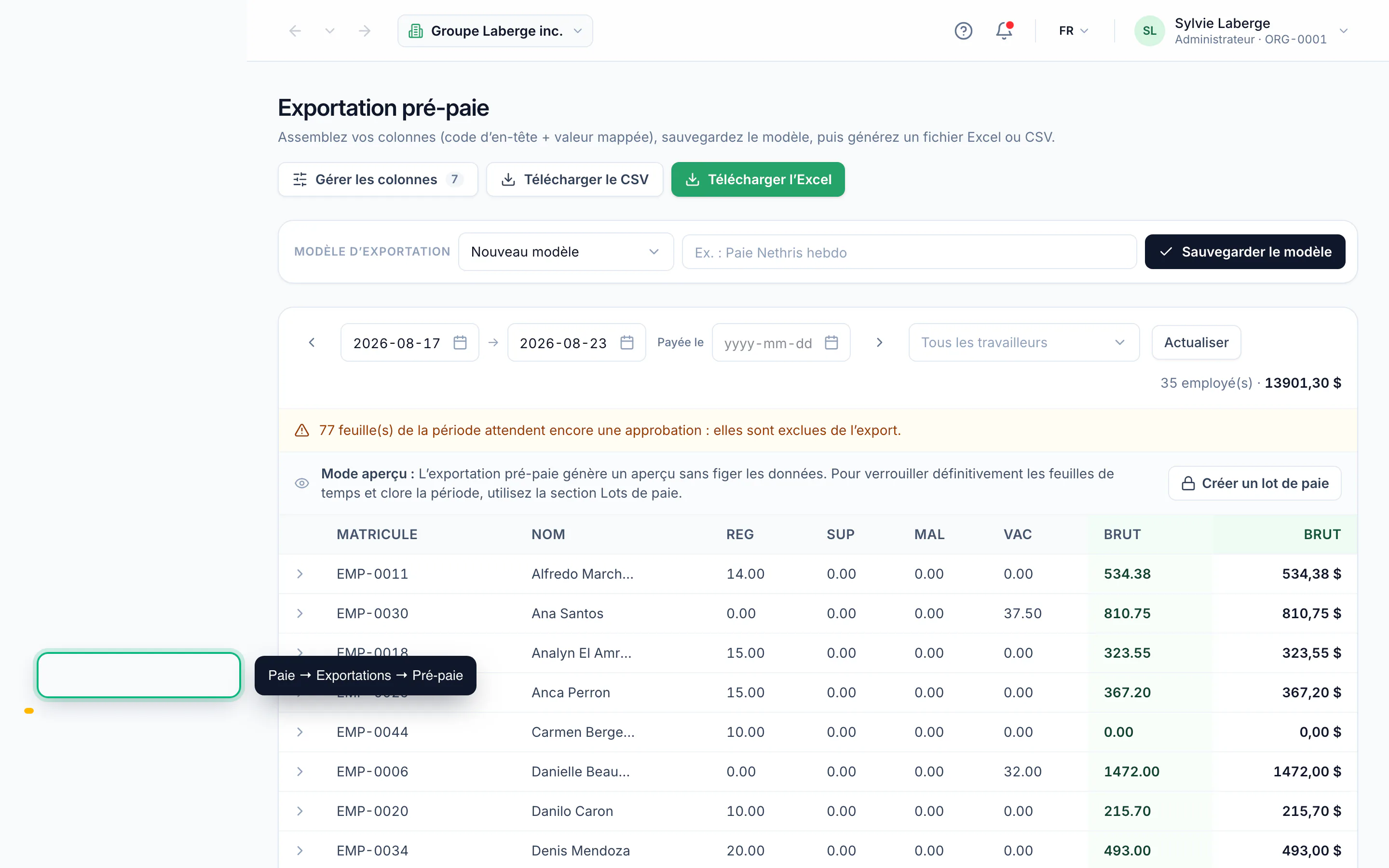Go to the previous pay period chevron

tap(312, 343)
